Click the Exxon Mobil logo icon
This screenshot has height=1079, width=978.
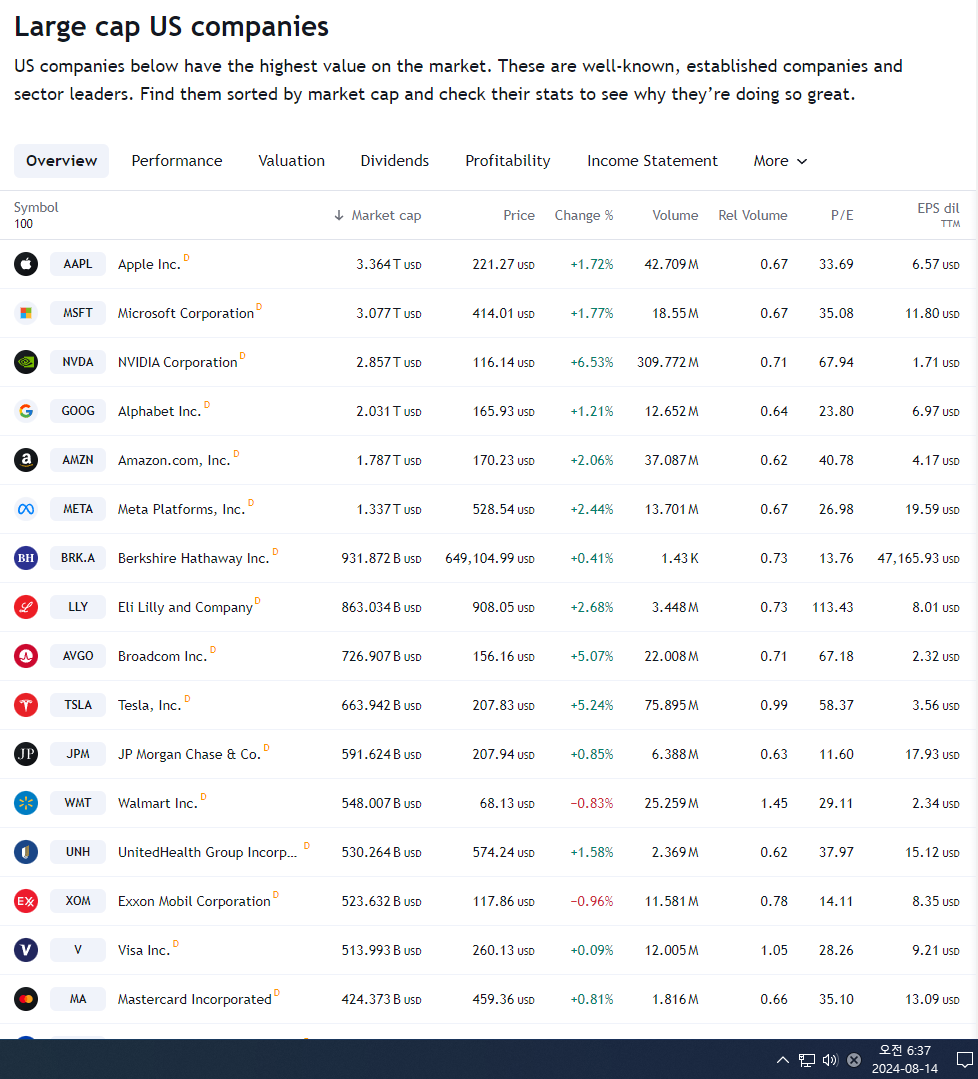[x=26, y=901]
